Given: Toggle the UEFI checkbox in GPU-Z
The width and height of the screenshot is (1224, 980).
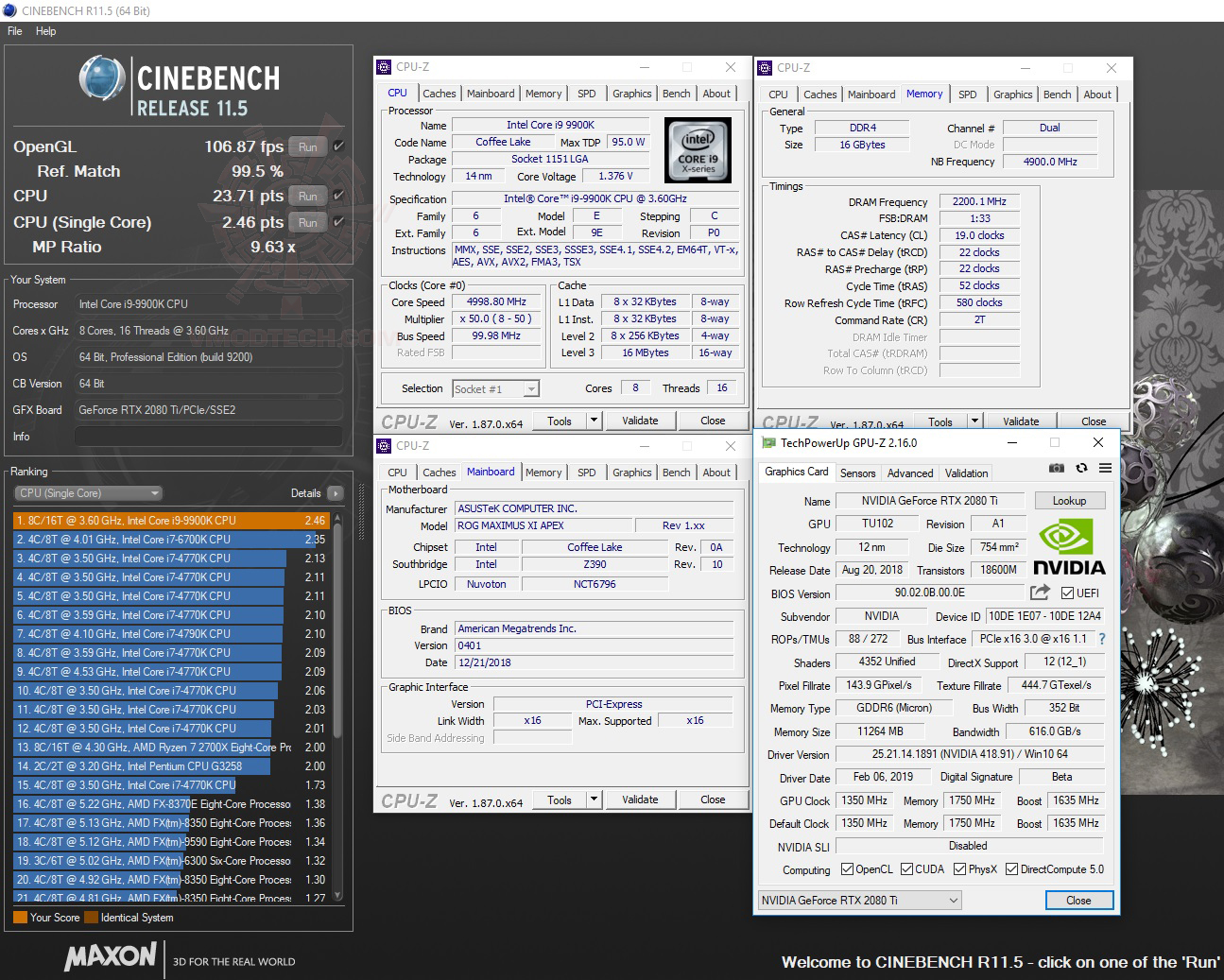Looking at the screenshot, I should point(1067,593).
